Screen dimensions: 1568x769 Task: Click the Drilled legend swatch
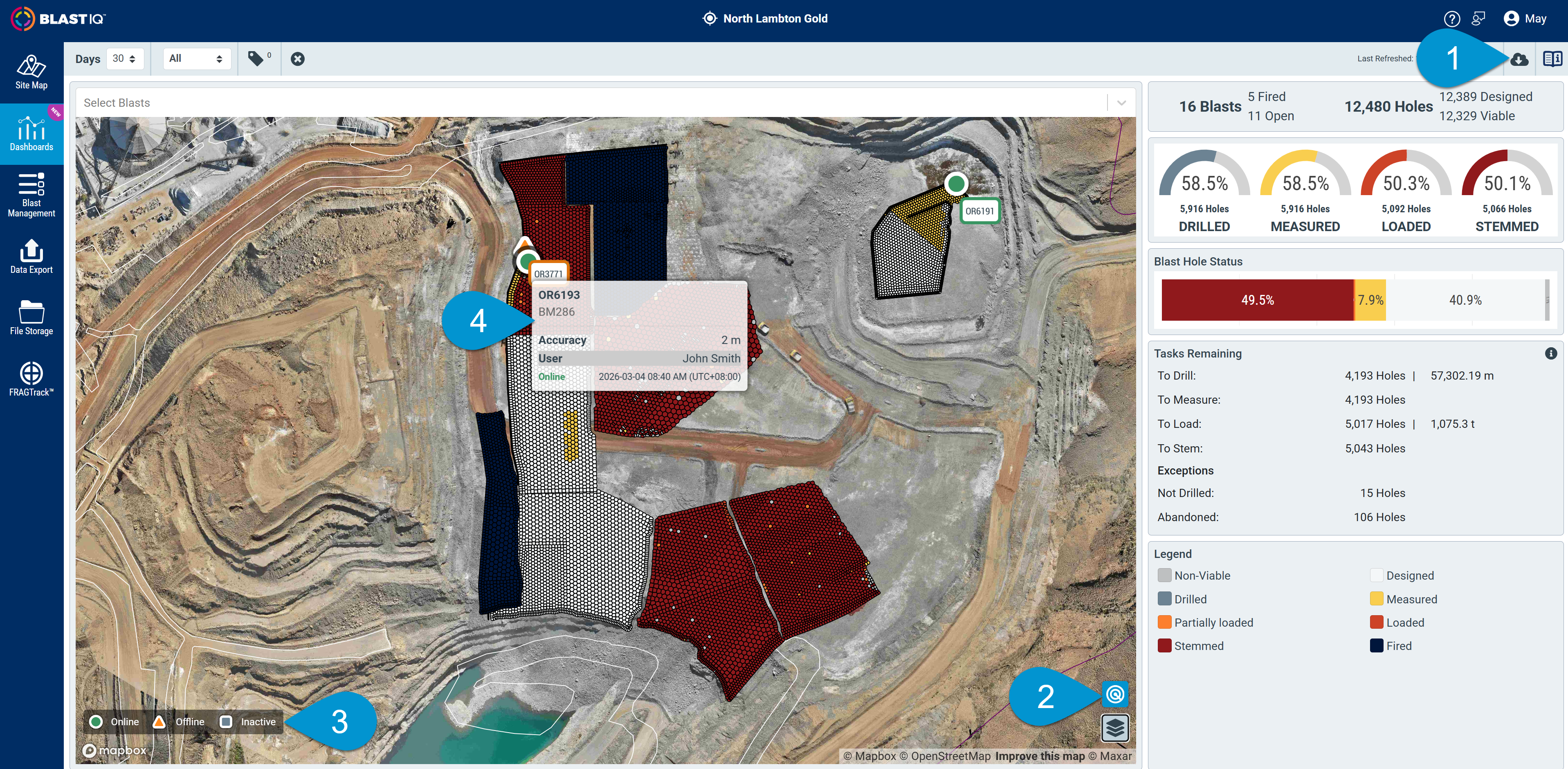pyautogui.click(x=1164, y=599)
